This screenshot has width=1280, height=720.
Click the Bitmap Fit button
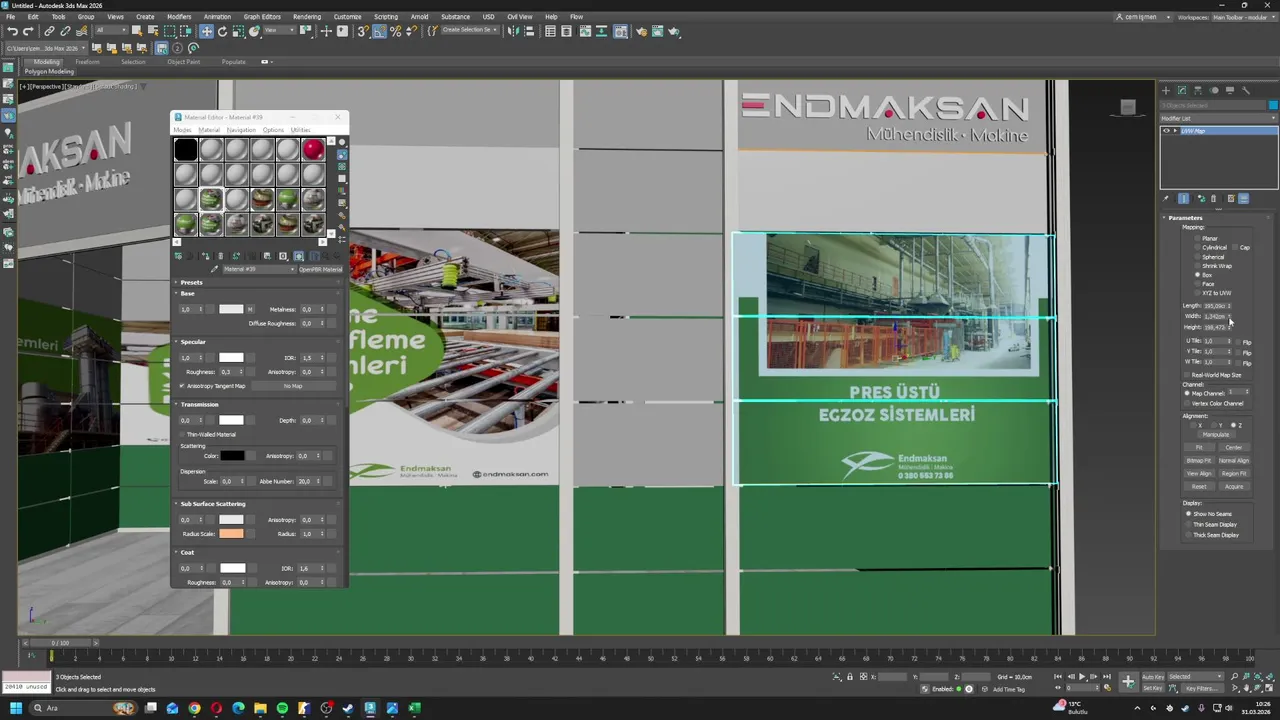1199,461
